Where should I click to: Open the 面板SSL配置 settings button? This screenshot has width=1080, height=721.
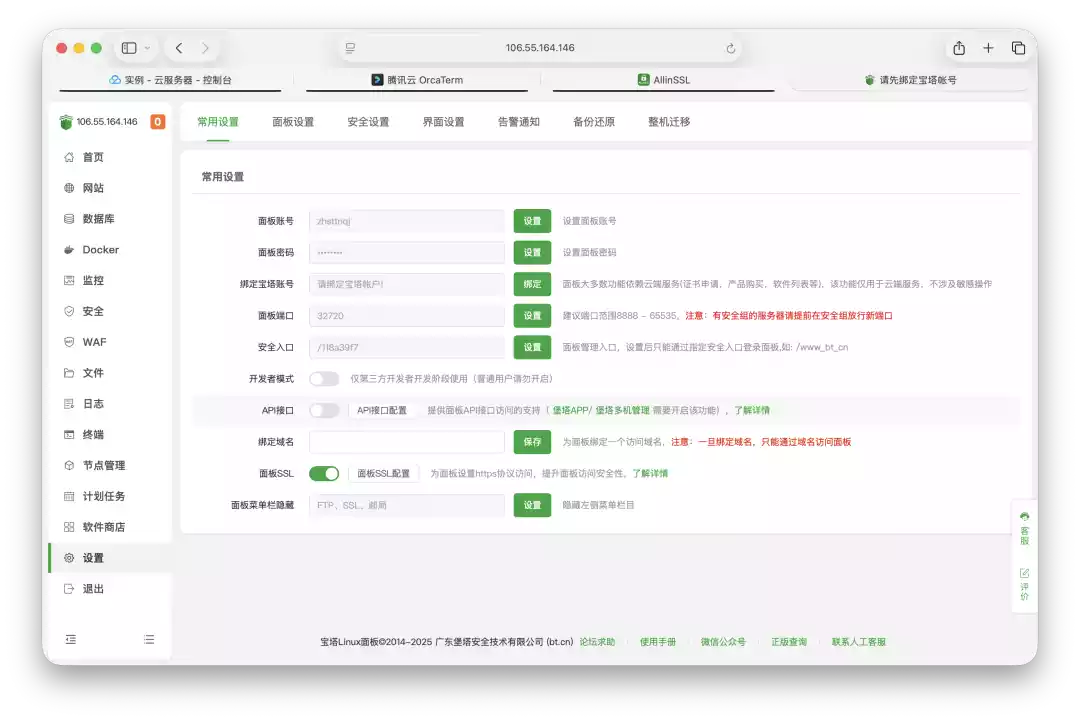(x=383, y=473)
